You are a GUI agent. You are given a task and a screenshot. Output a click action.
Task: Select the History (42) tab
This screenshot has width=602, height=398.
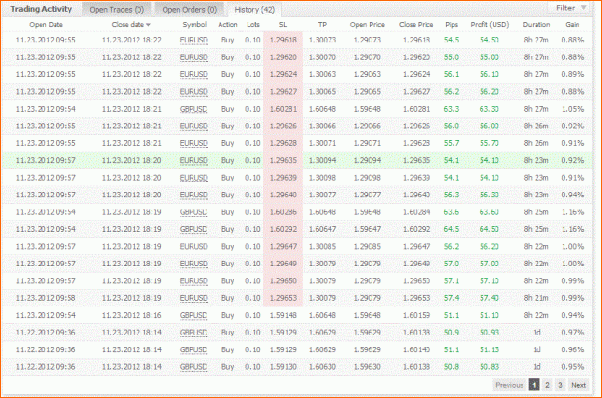click(x=255, y=10)
